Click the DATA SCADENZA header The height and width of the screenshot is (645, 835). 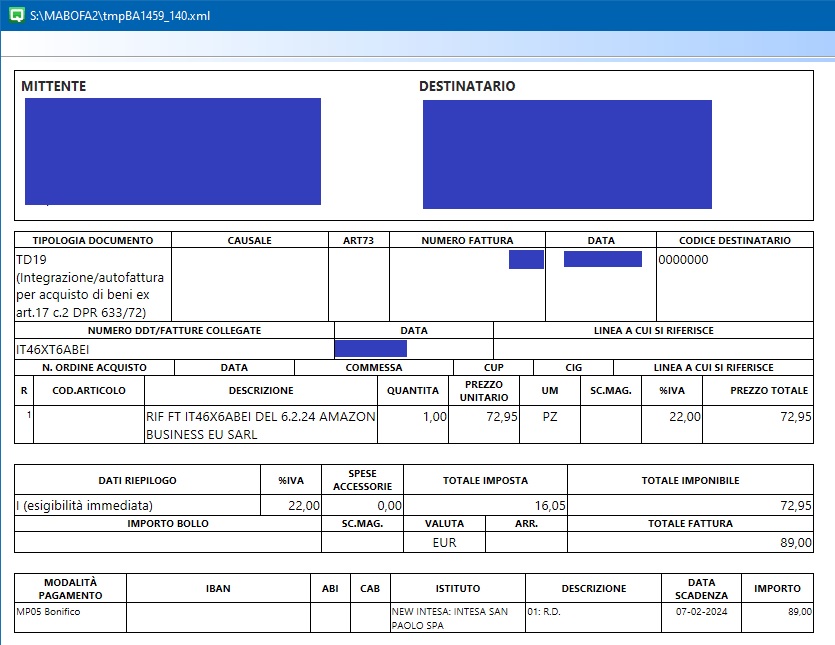(701, 589)
